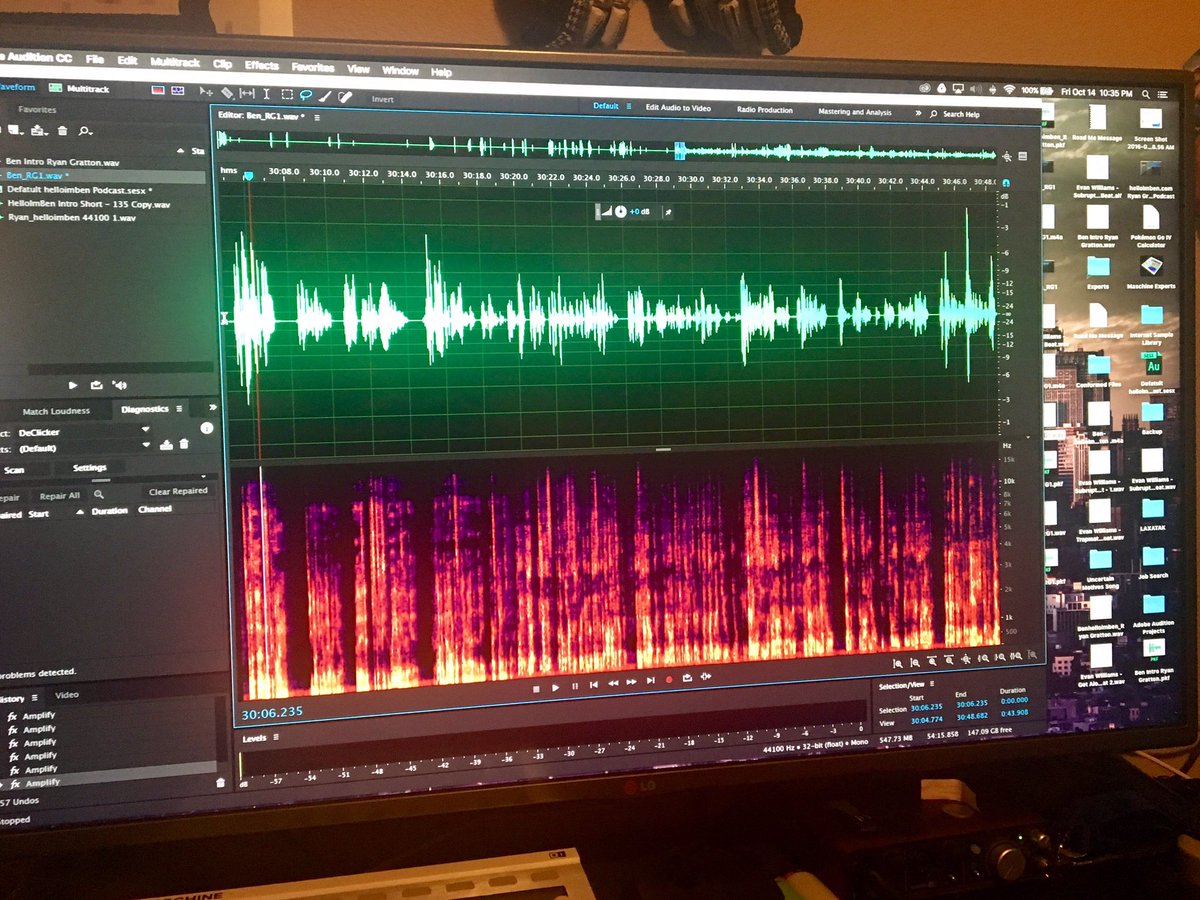The height and width of the screenshot is (900, 1200).
Task: Show the Spectral Frequency Display
Action: [x=158, y=90]
